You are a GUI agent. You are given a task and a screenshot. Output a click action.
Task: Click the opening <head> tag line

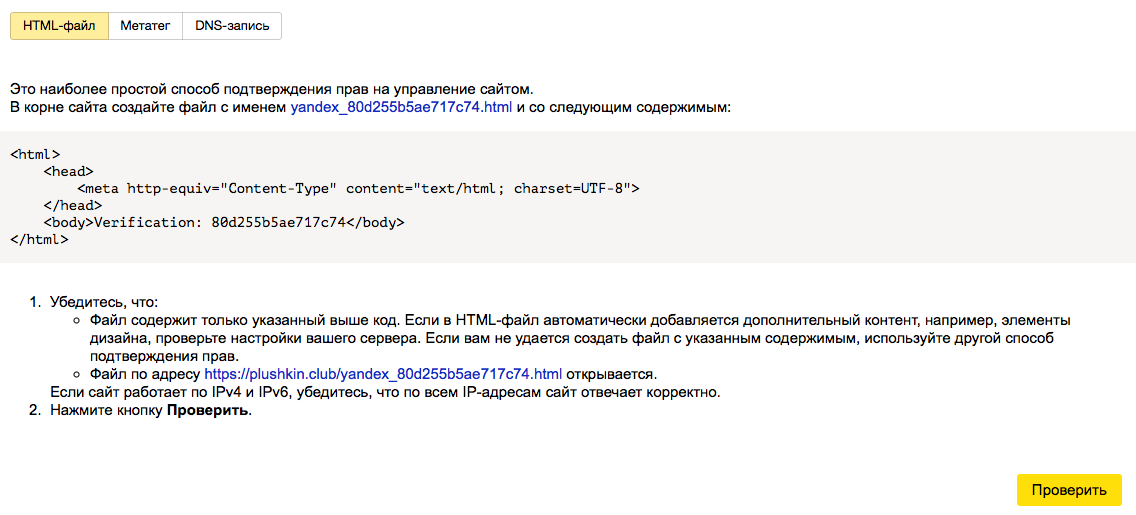[68, 171]
